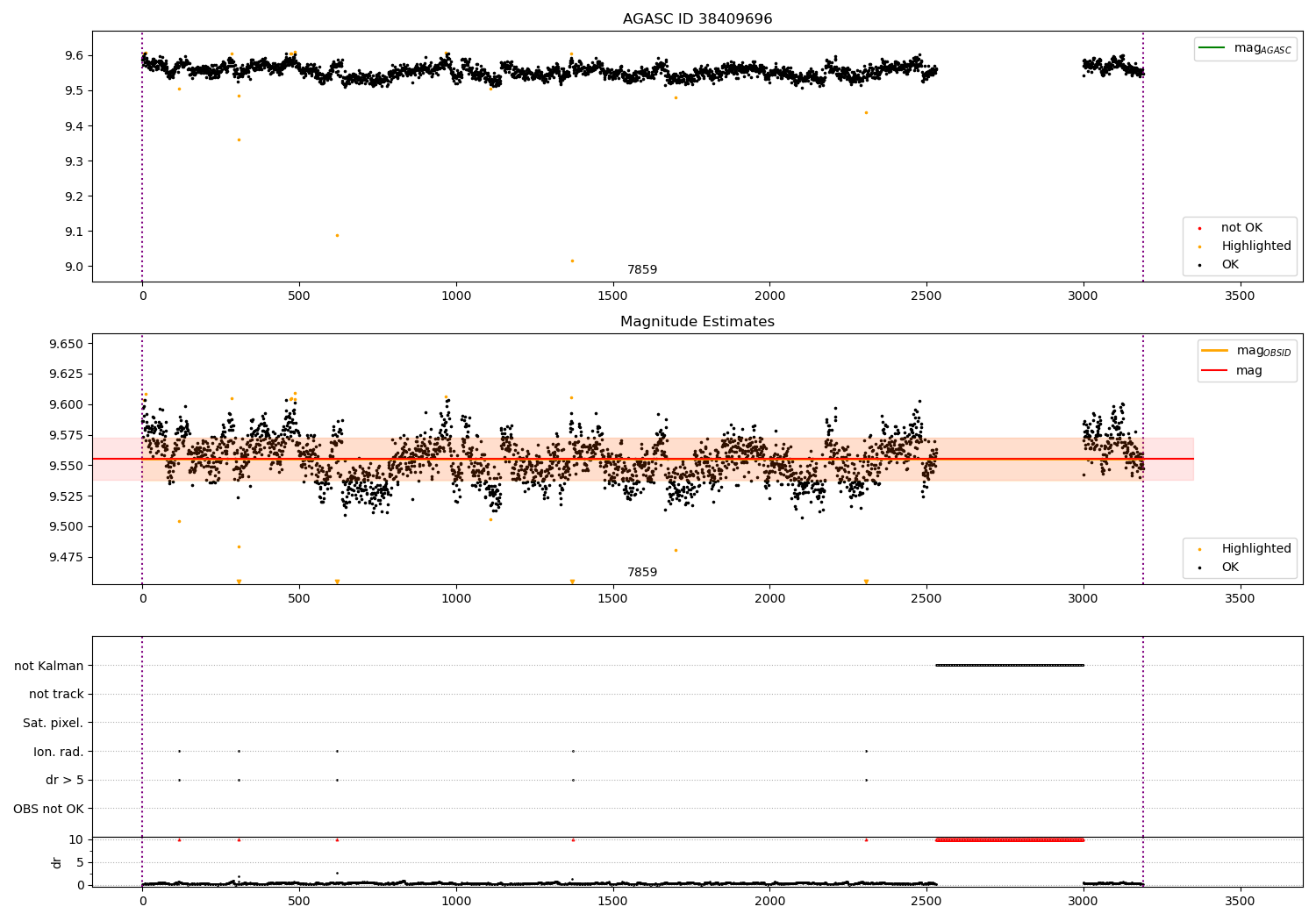Click the Sat. pixel. axis label

(54, 723)
